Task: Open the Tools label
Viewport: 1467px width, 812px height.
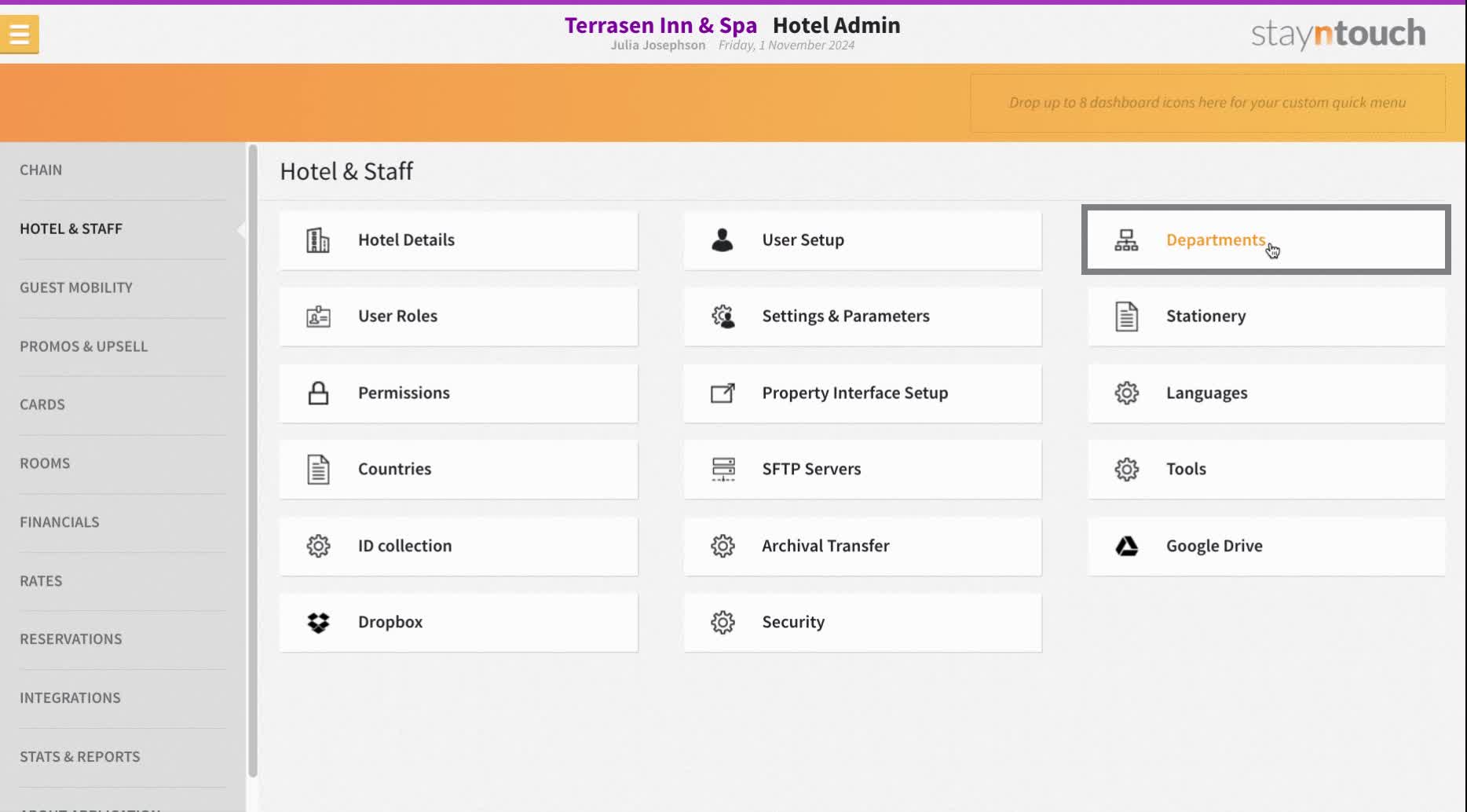Action: [x=1186, y=470]
